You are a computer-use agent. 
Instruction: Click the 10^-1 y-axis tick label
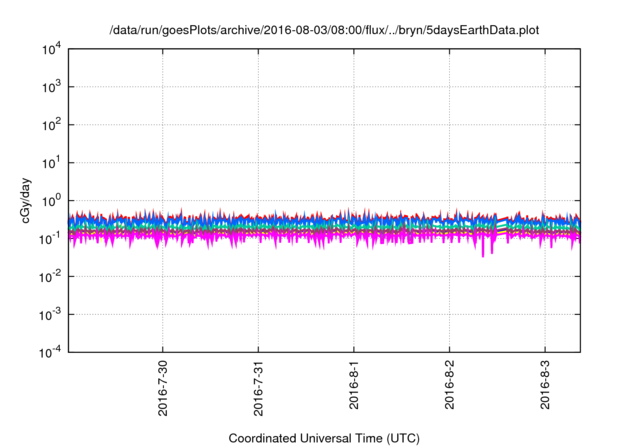pos(50,239)
